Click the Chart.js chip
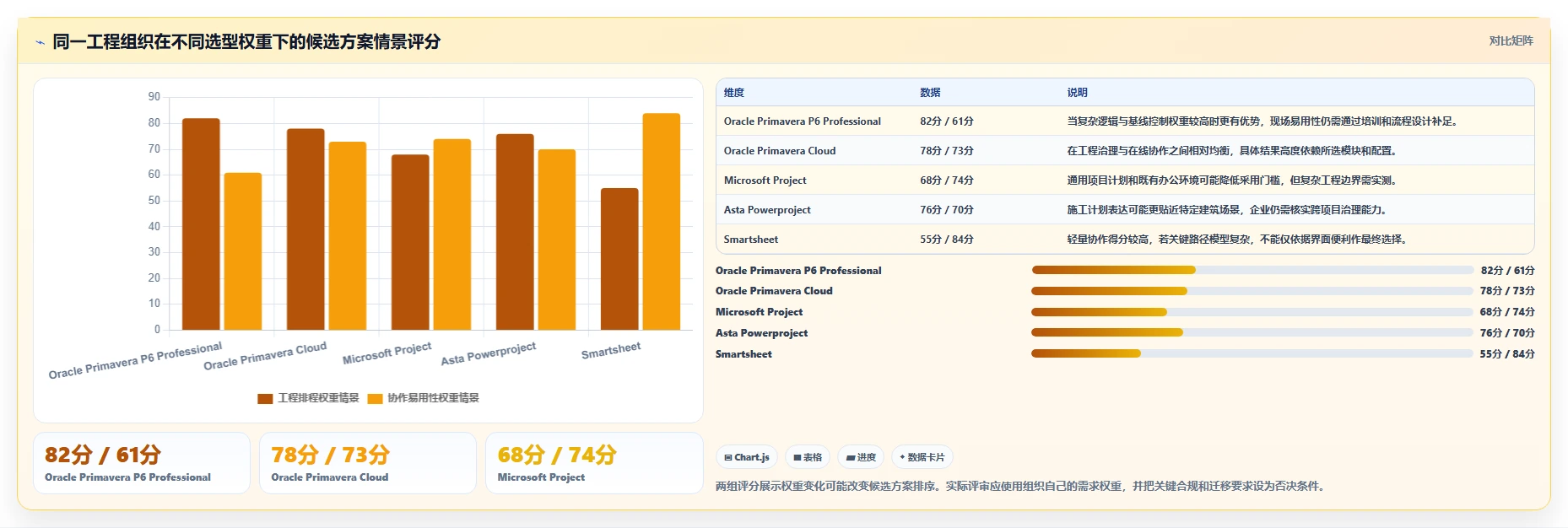 pyautogui.click(x=747, y=457)
